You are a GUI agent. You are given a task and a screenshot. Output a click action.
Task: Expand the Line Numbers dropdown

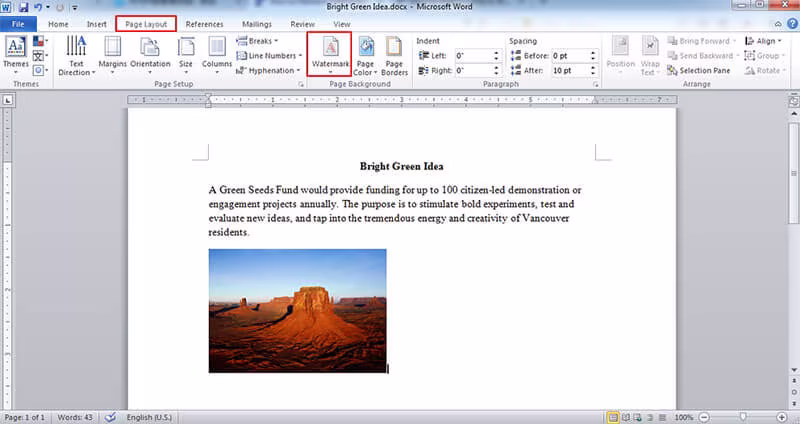(x=269, y=56)
